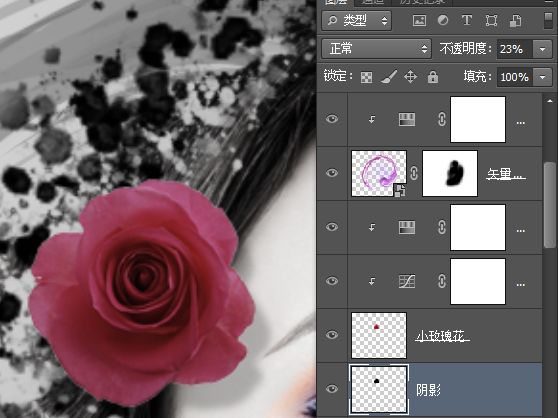Viewport: 558px width, 418px height.
Task: Select the 阴影 layer thumbnail
Action: (x=379, y=390)
